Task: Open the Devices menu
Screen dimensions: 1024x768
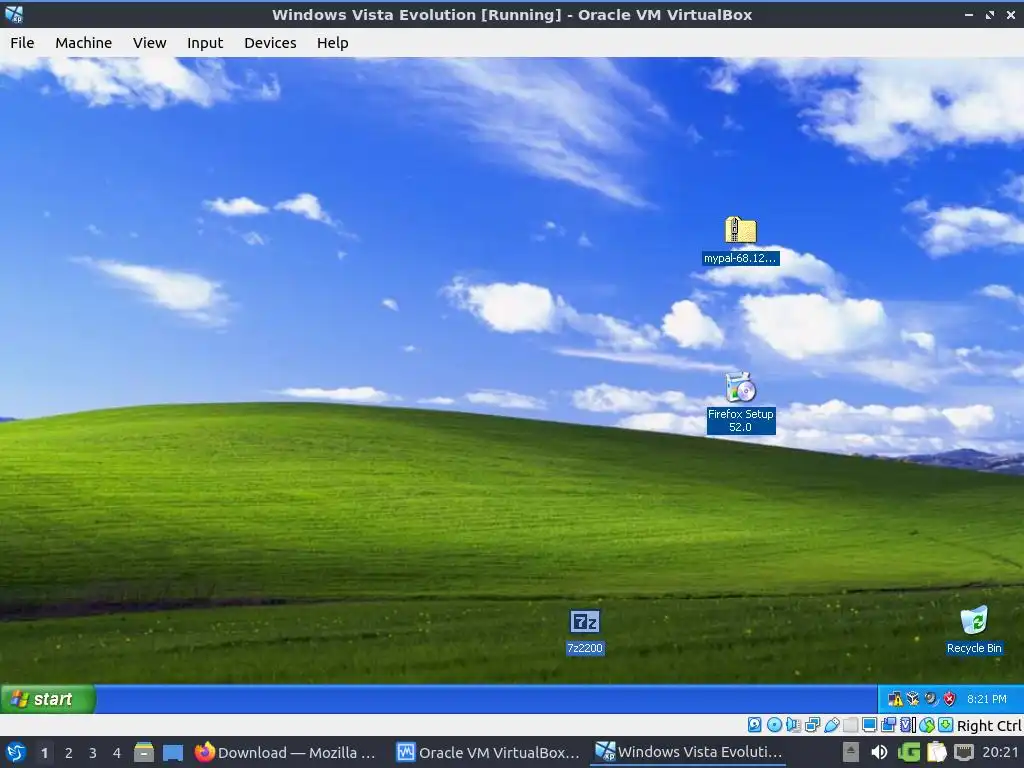Action: pos(270,42)
